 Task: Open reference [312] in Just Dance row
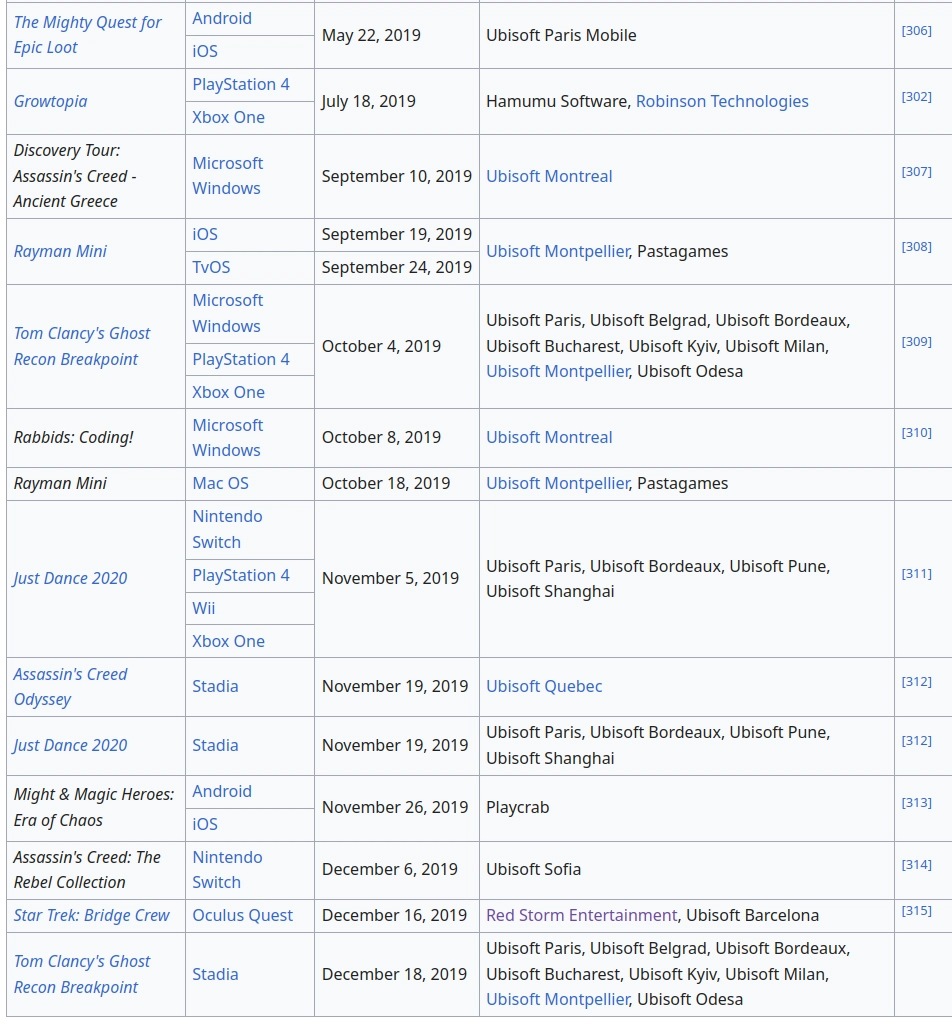pyautogui.click(x=916, y=741)
